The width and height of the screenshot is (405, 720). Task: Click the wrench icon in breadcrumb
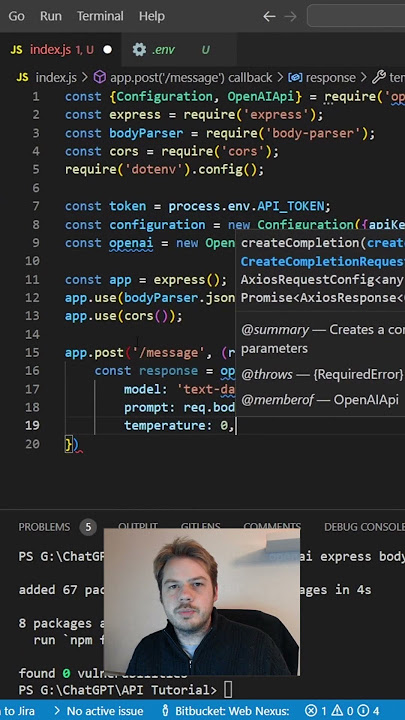click(x=378, y=77)
